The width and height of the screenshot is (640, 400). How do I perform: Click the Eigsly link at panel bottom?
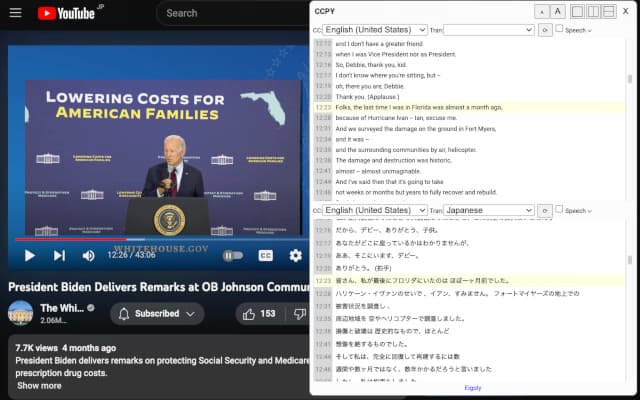(x=473, y=388)
